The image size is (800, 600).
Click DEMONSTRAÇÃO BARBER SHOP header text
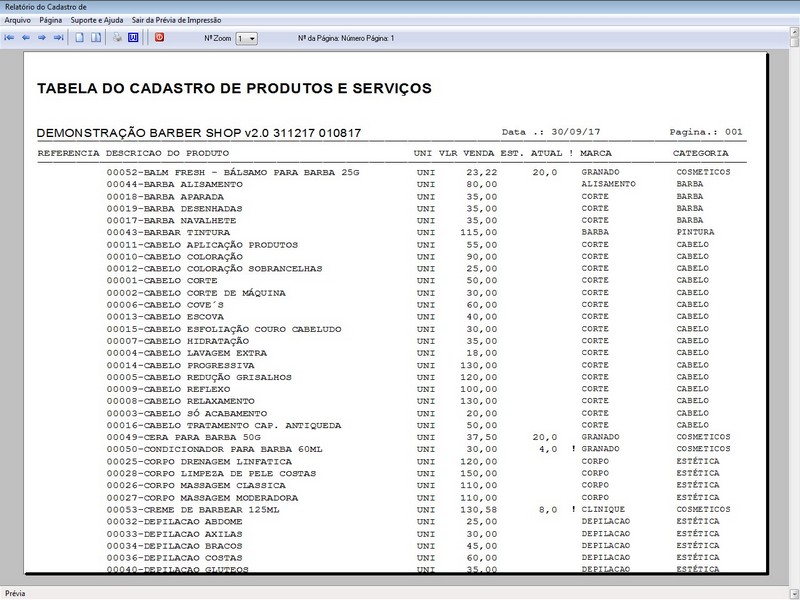199,133
